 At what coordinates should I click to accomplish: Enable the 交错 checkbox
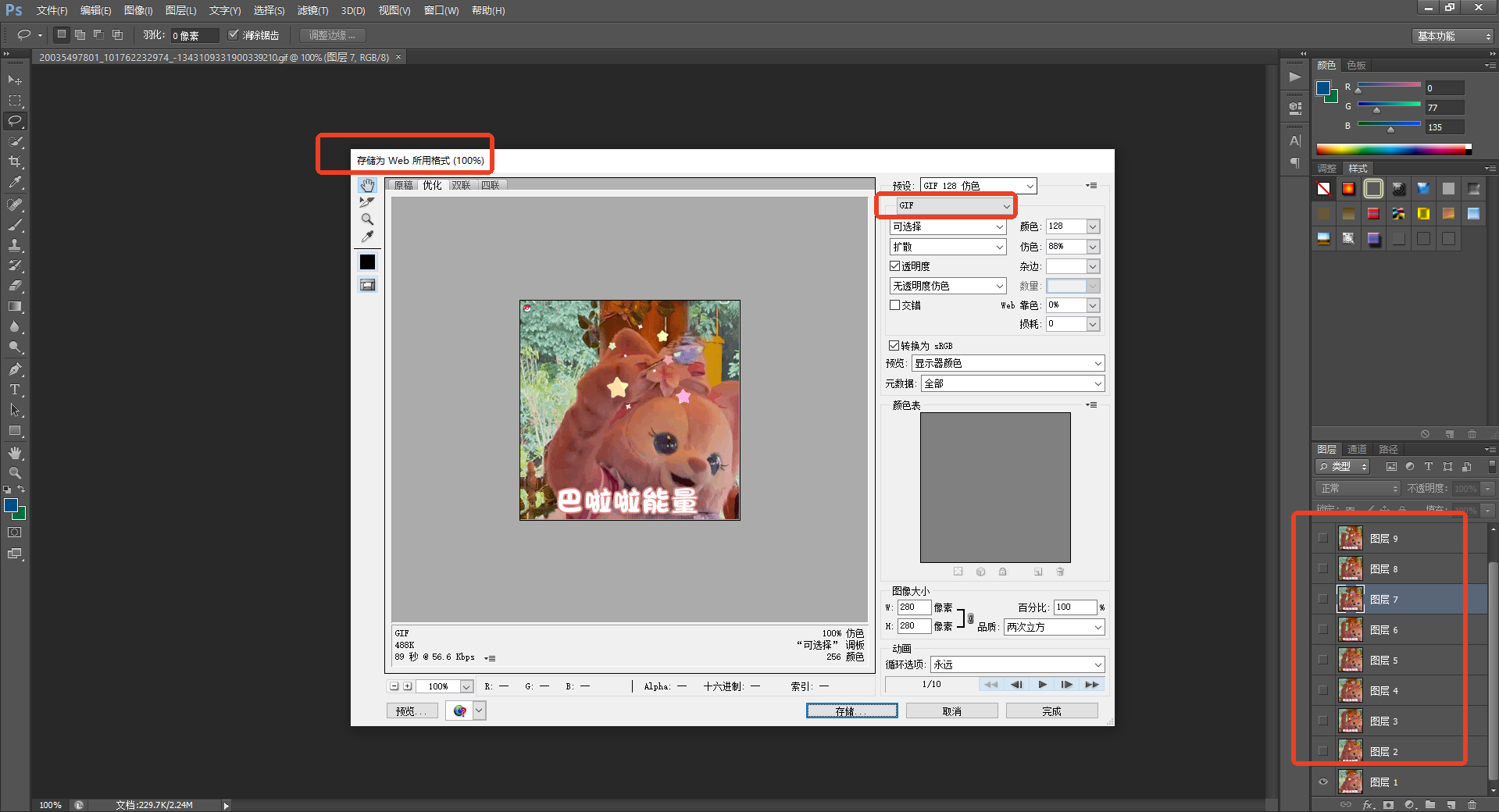coord(895,305)
